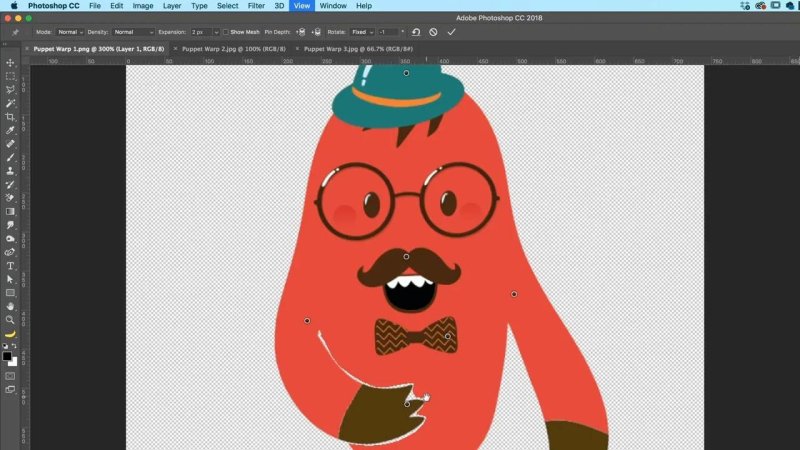Open the Rotate Fixed dropdown

pos(362,32)
